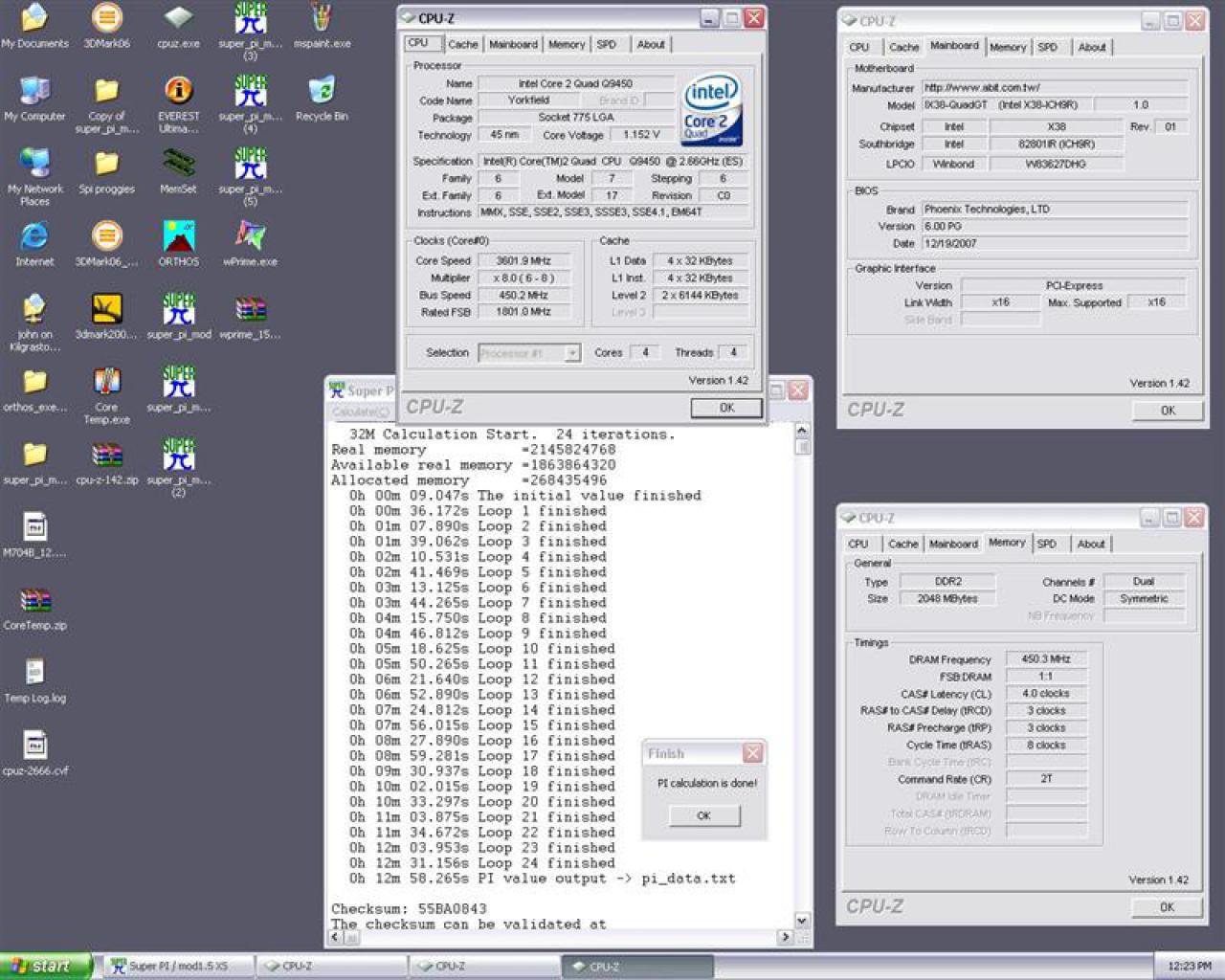The width and height of the screenshot is (1225, 980).
Task: Select the Temp Log.log file icon
Action: point(34,680)
